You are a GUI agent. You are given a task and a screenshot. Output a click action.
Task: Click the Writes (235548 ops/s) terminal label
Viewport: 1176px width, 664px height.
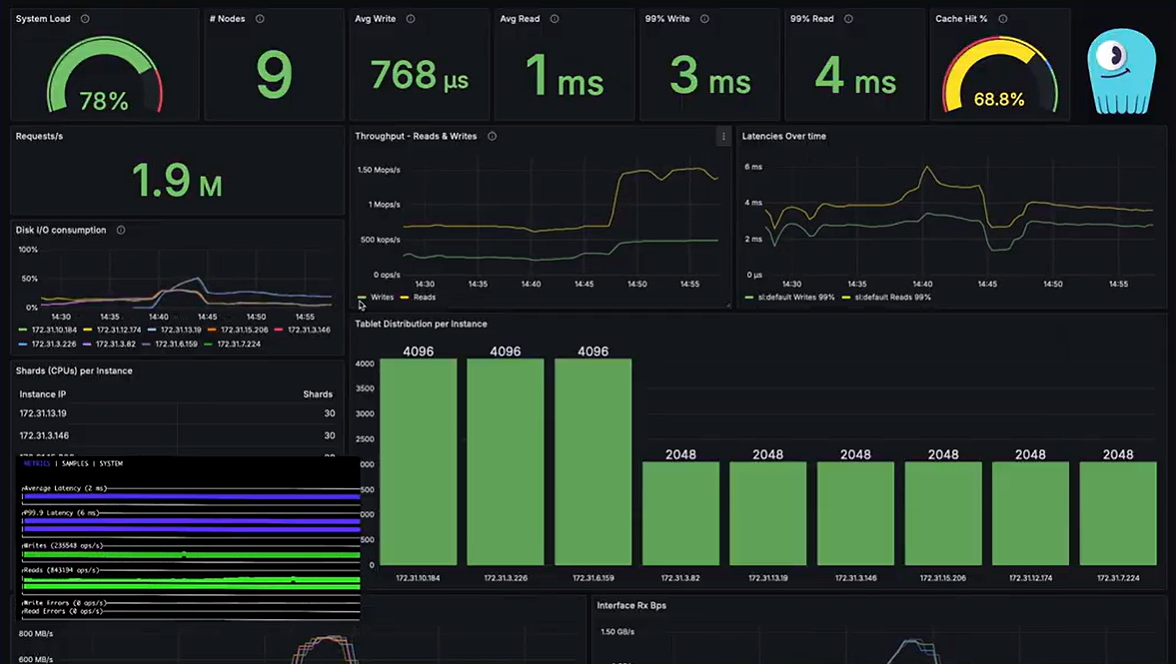click(63, 545)
